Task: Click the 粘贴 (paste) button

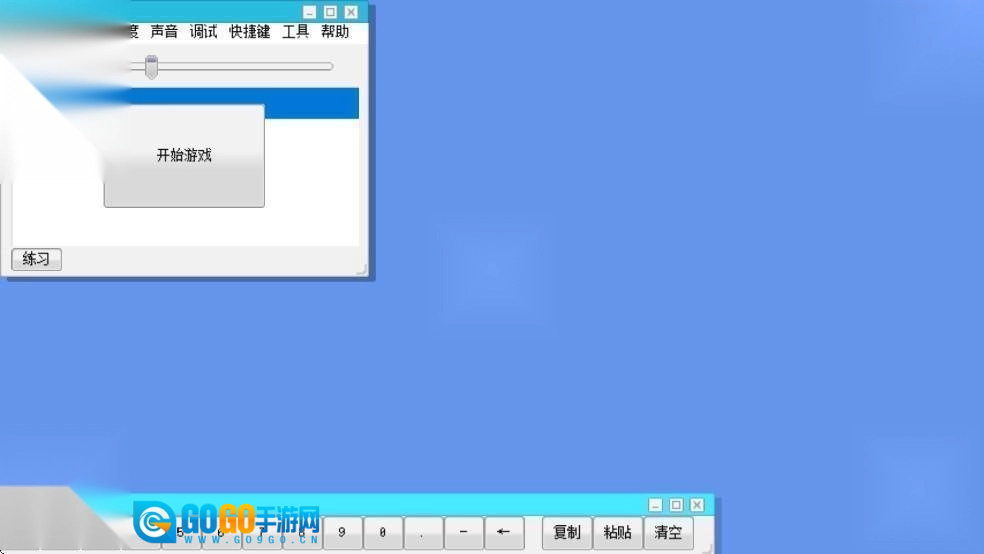Action: point(618,533)
